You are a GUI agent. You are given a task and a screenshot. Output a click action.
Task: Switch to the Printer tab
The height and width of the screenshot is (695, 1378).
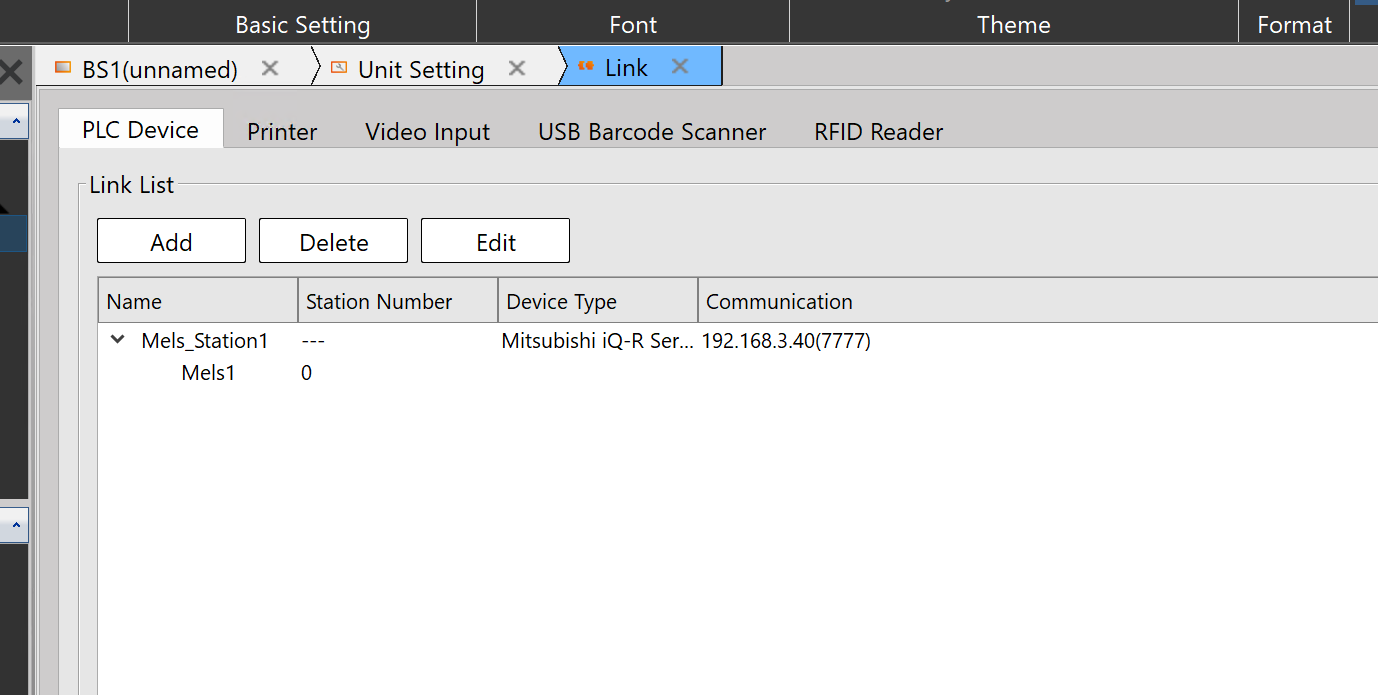pos(282,132)
